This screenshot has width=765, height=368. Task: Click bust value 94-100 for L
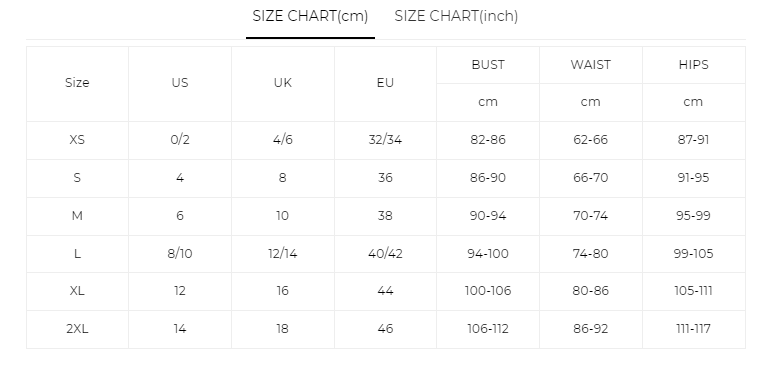tap(488, 254)
